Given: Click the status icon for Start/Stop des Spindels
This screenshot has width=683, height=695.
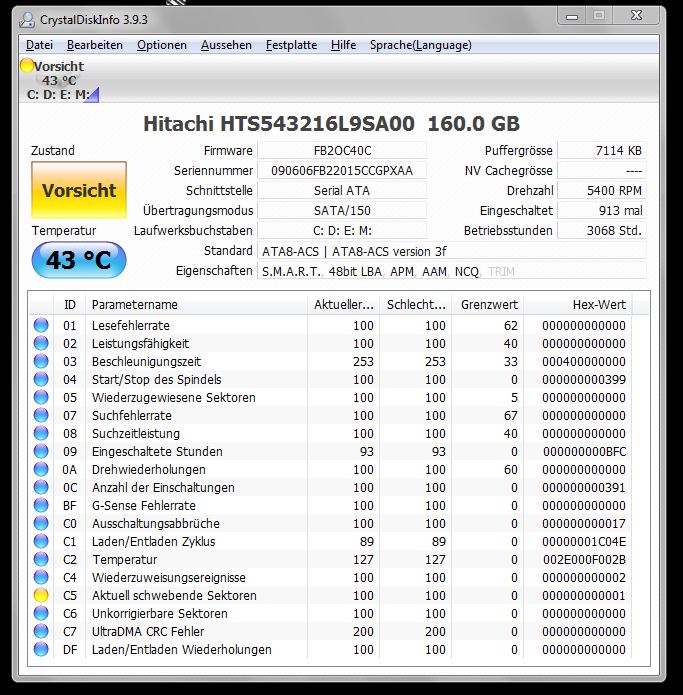Looking at the screenshot, I should (41, 379).
